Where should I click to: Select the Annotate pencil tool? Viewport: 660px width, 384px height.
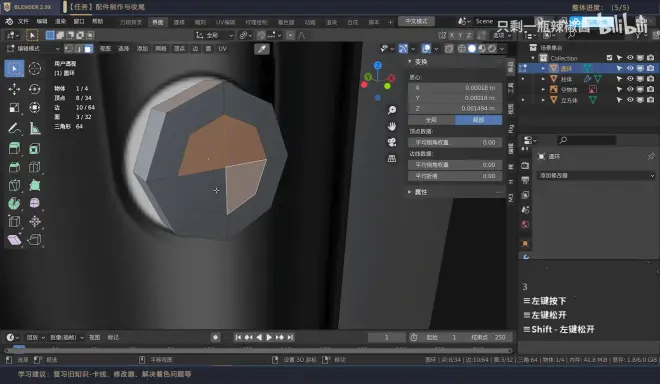[x=14, y=128]
